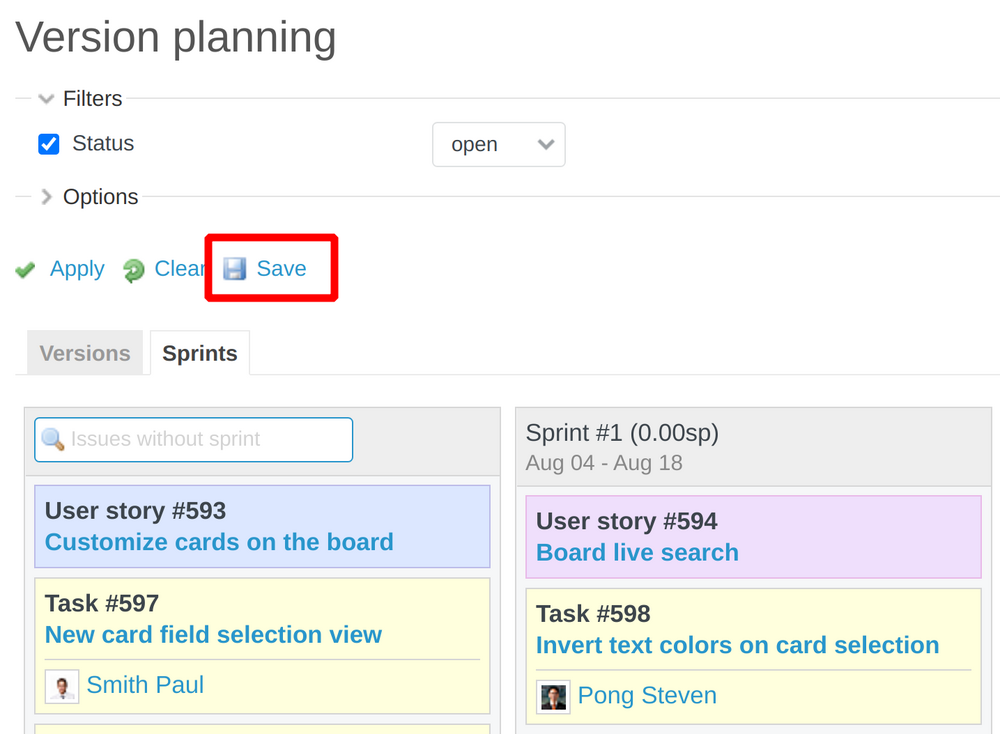Click Smith Paul's avatar picture
This screenshot has height=734, width=1000.
(x=62, y=687)
